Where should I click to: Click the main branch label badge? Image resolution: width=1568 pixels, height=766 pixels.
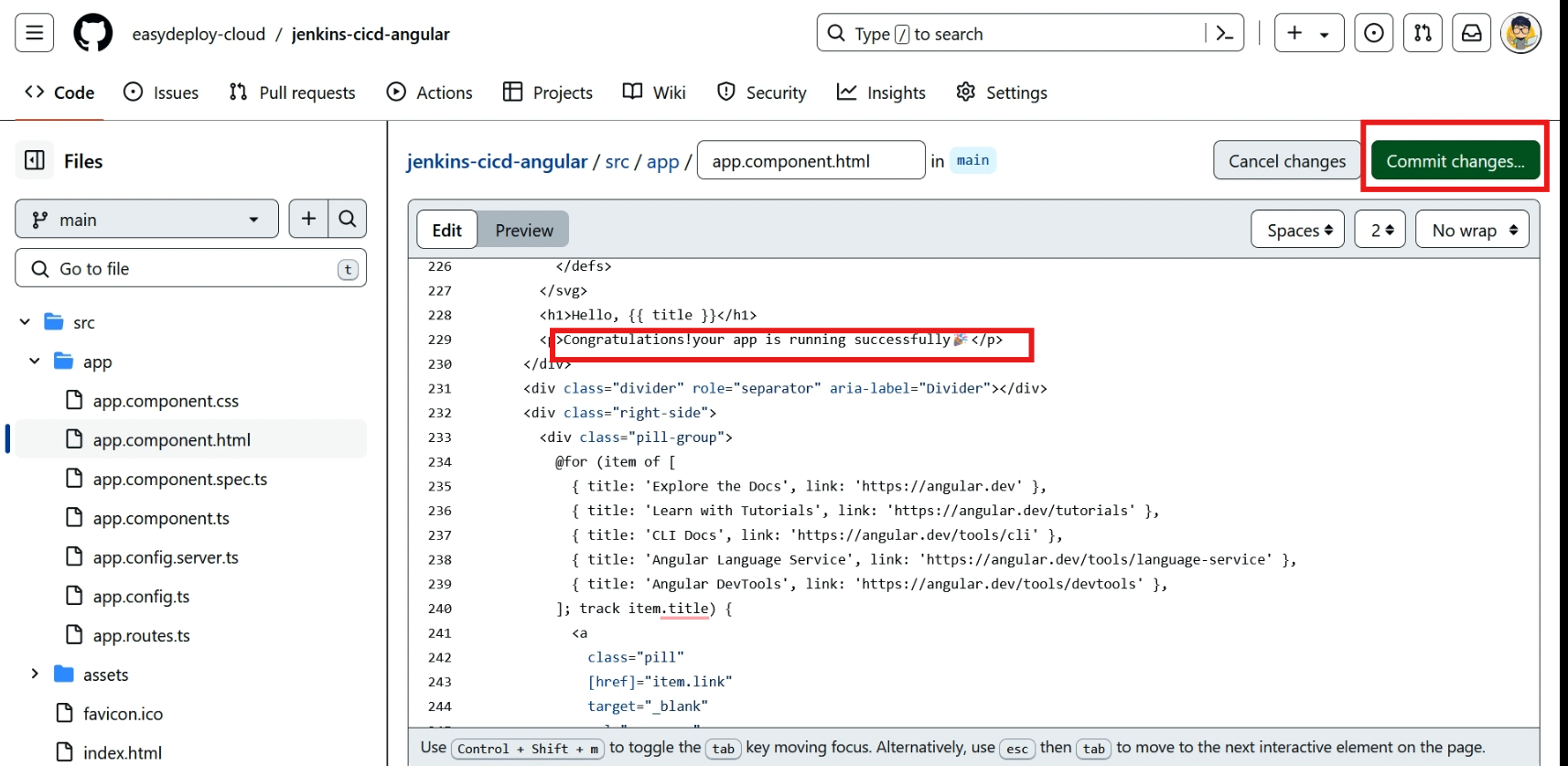coord(972,160)
